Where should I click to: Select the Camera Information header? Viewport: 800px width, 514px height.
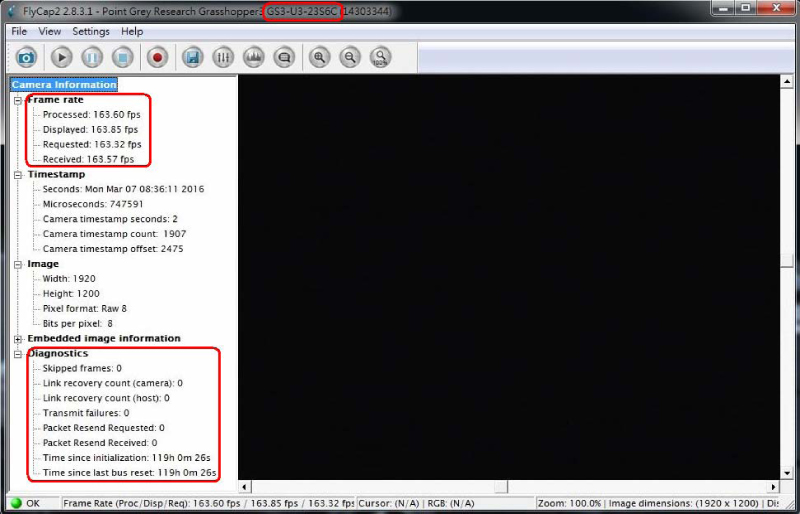pyautogui.click(x=64, y=85)
